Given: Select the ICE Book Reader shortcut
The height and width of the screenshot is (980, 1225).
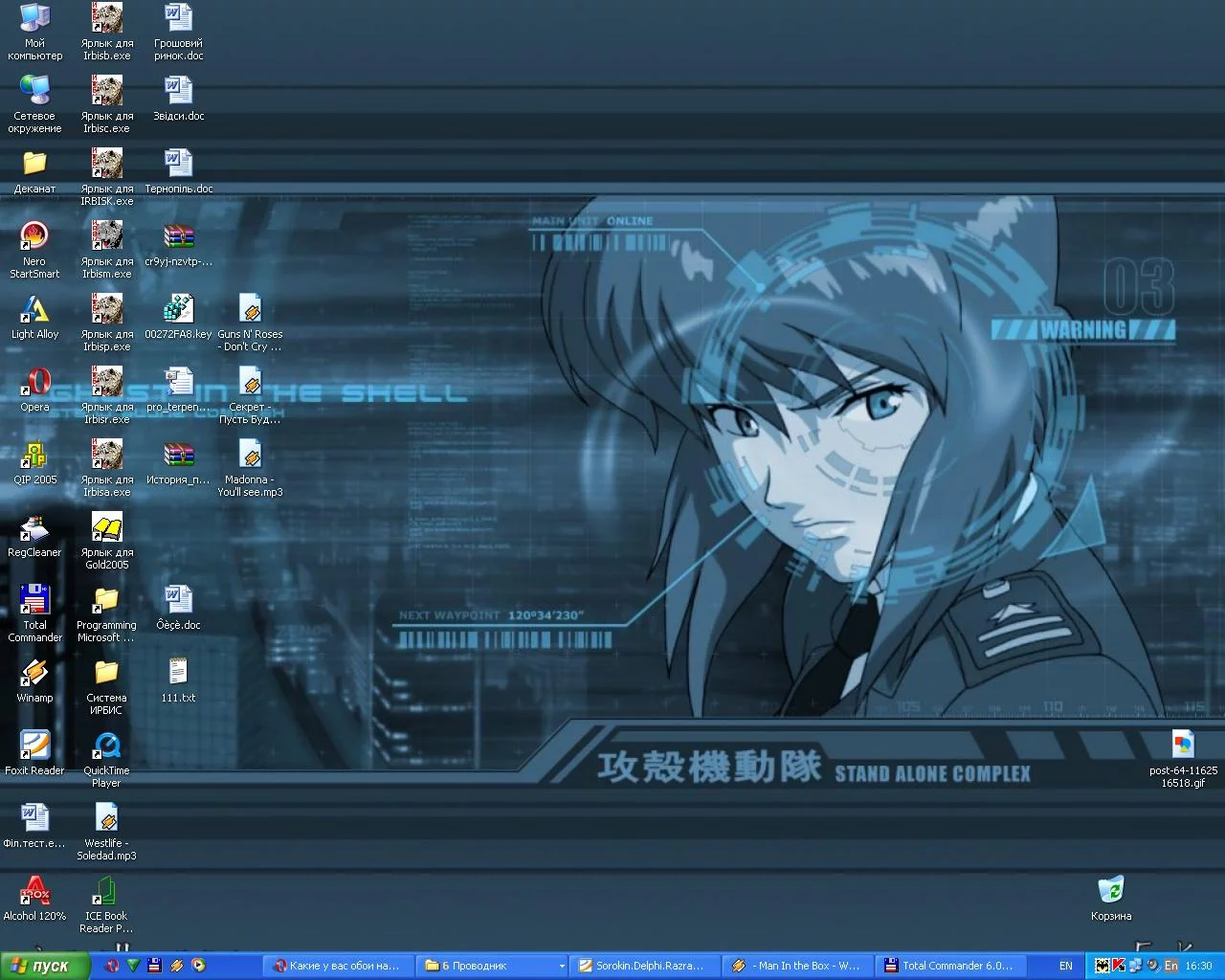Looking at the screenshot, I should [106, 904].
